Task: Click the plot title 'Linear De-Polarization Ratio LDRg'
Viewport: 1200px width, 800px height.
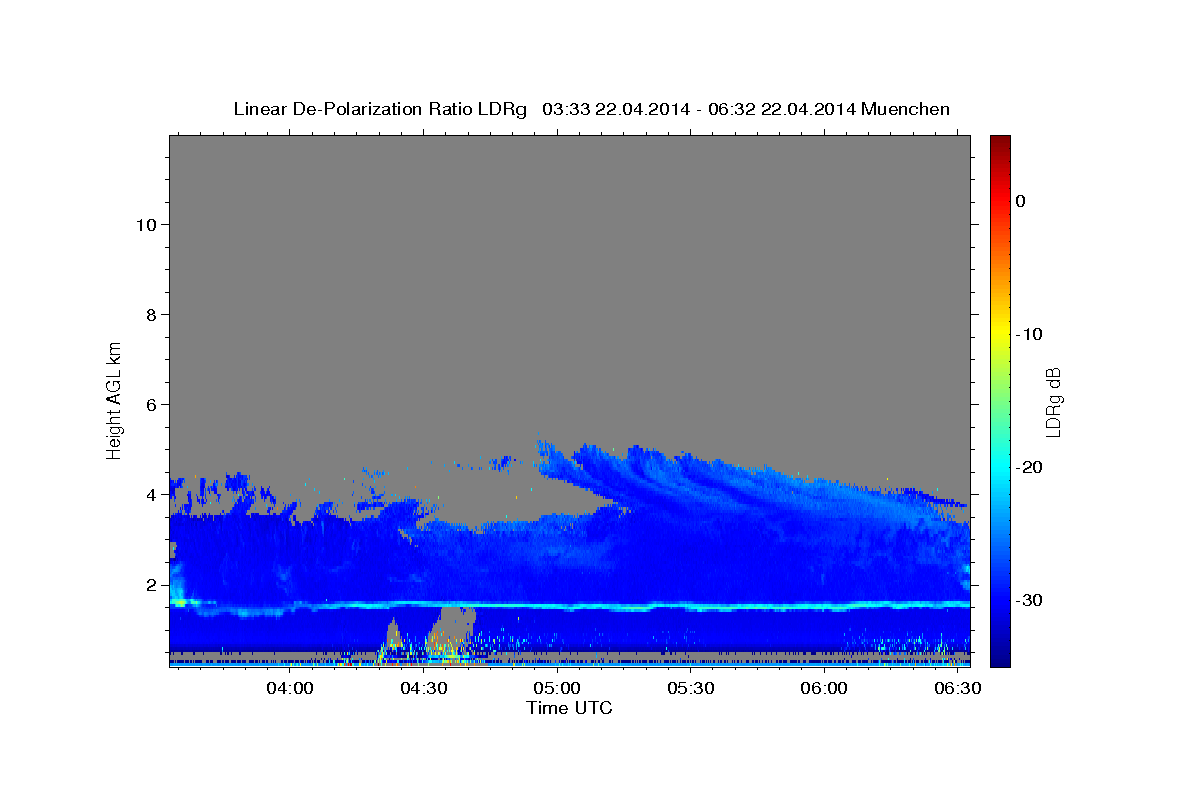Action: [x=380, y=109]
